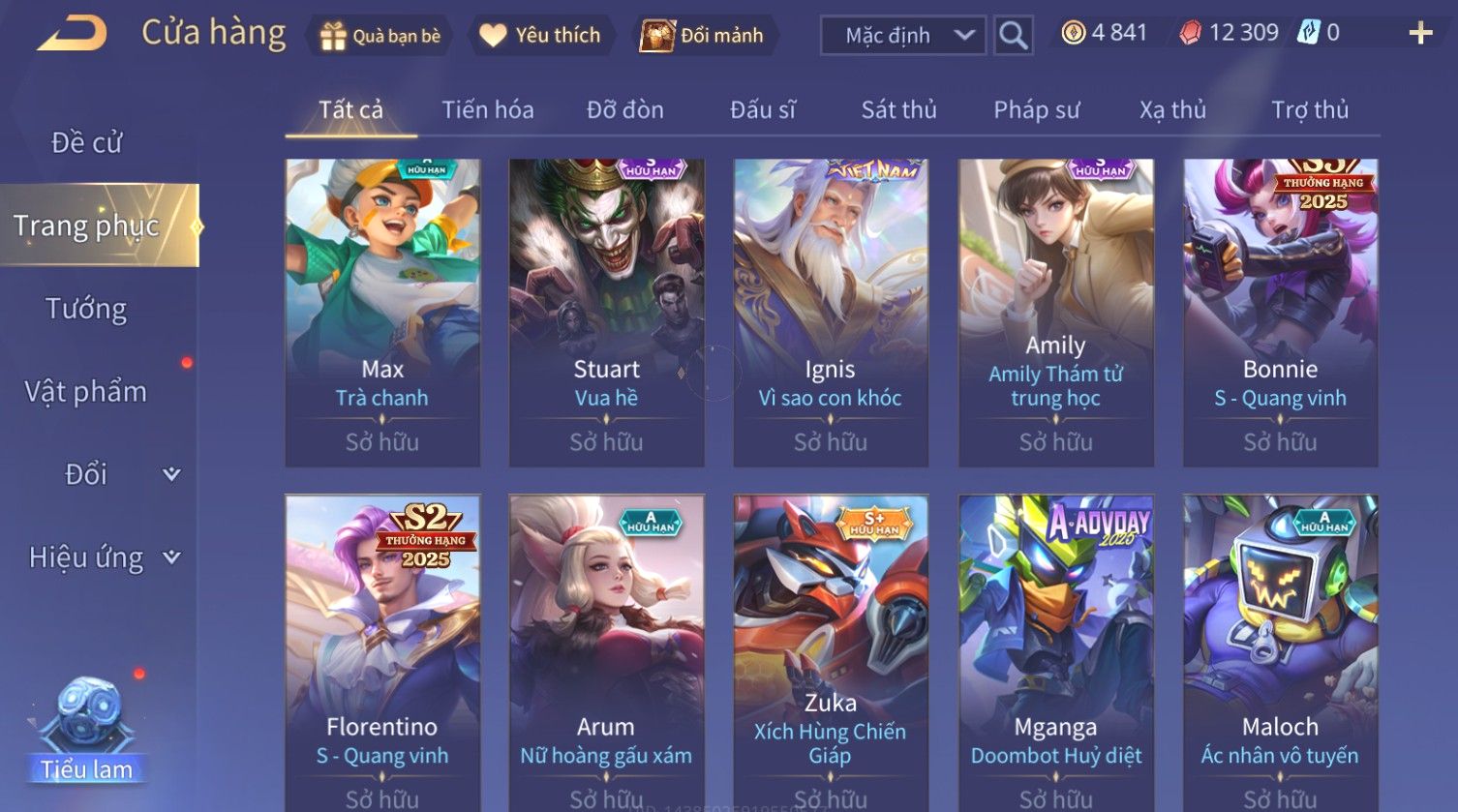This screenshot has height=812, width=1458.
Task: Open Vật phẩm sidebar section
Action: tap(86, 392)
